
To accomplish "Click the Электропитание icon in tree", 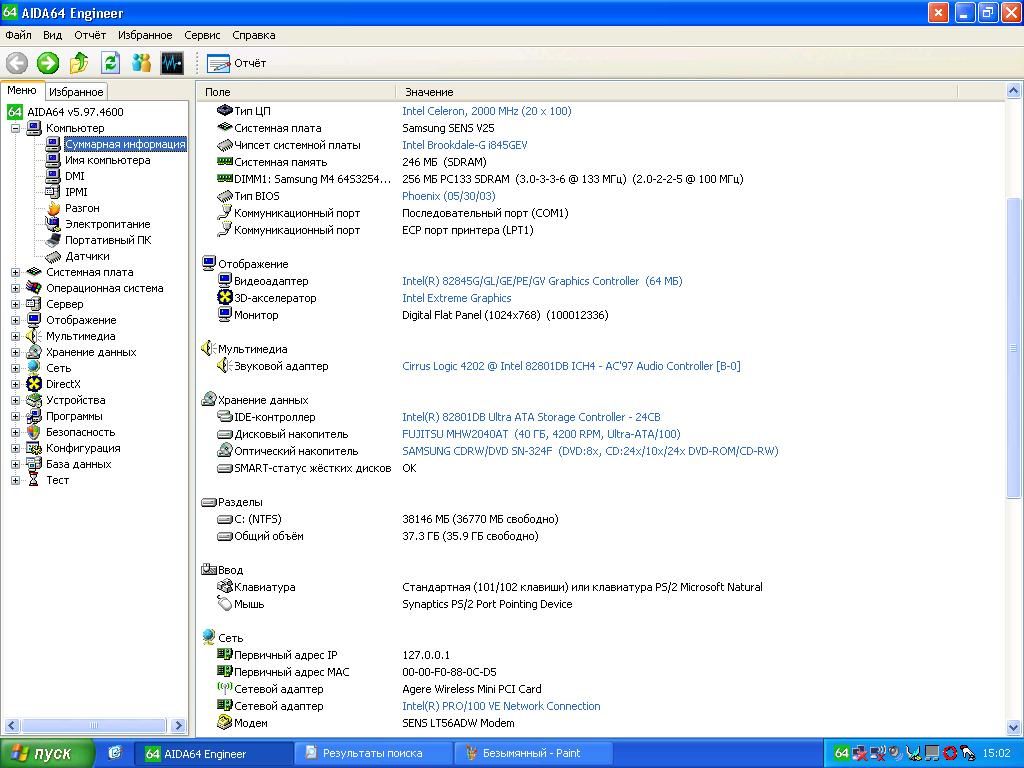I will pyautogui.click(x=53, y=224).
